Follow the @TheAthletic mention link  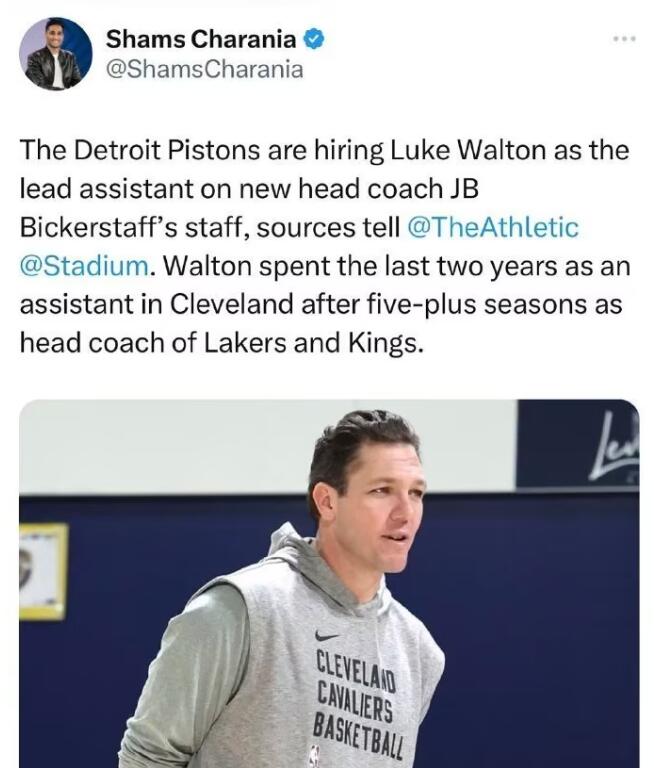494,228
